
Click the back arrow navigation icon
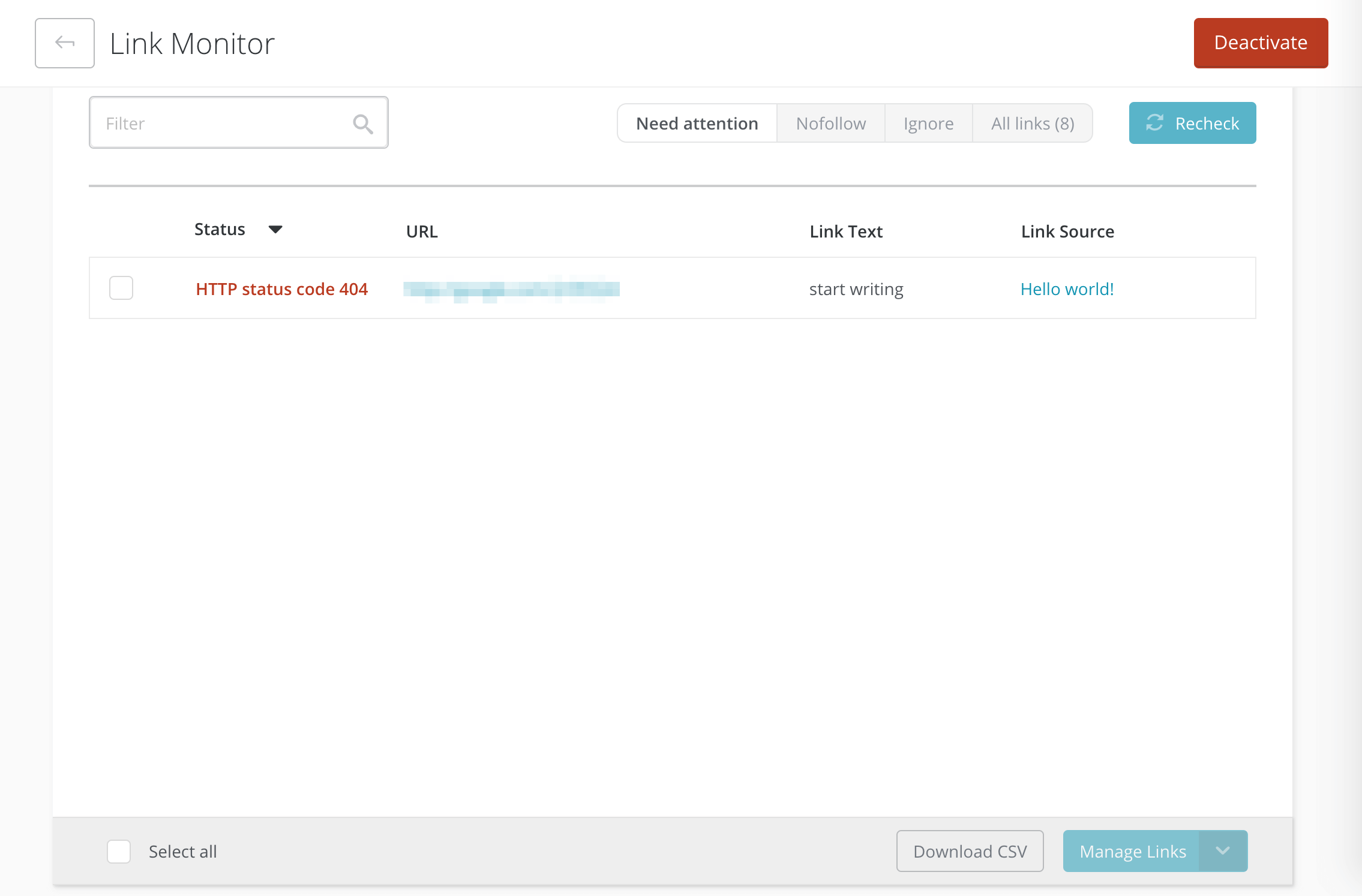coord(63,42)
